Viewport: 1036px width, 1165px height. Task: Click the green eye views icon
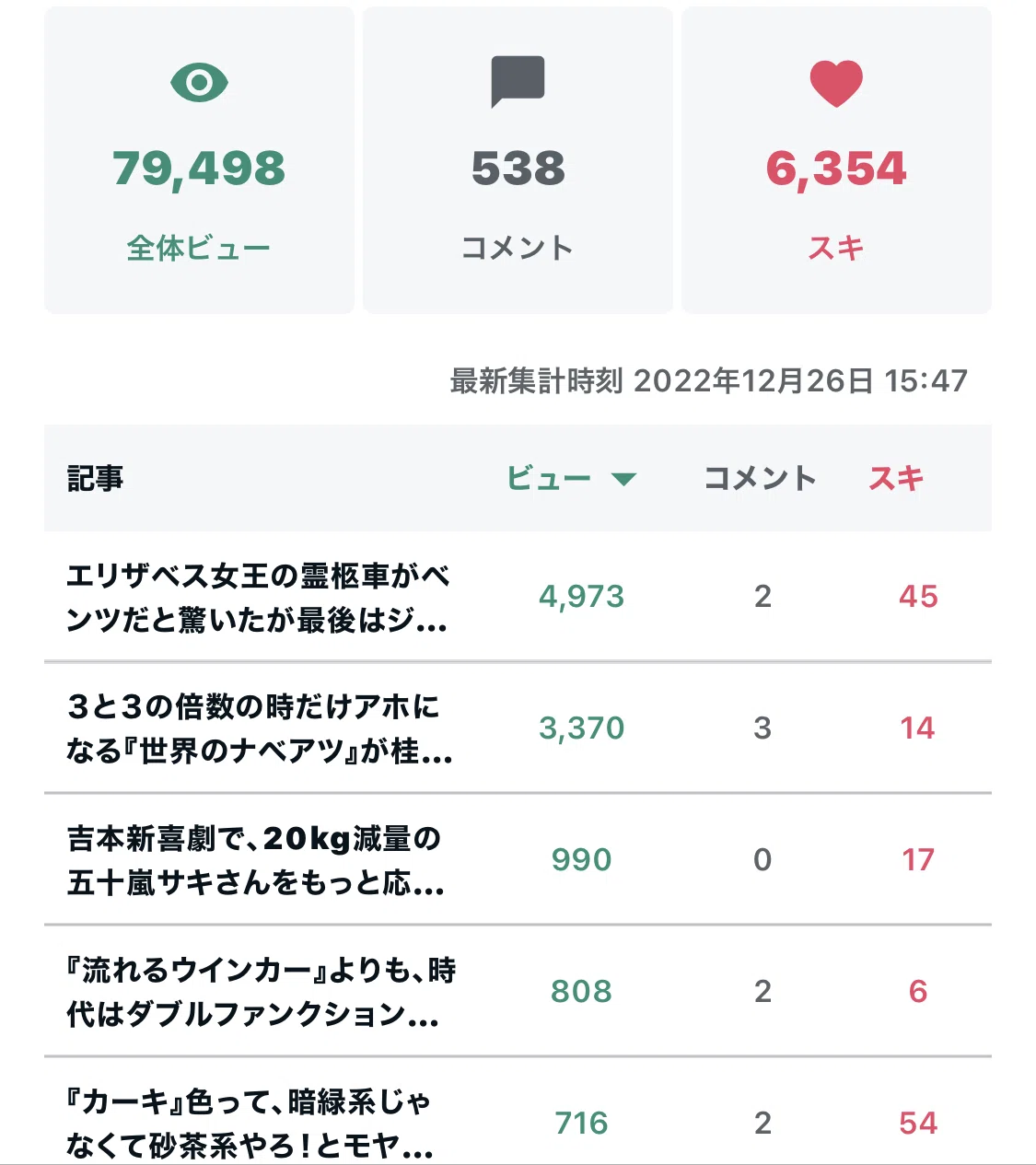(199, 83)
